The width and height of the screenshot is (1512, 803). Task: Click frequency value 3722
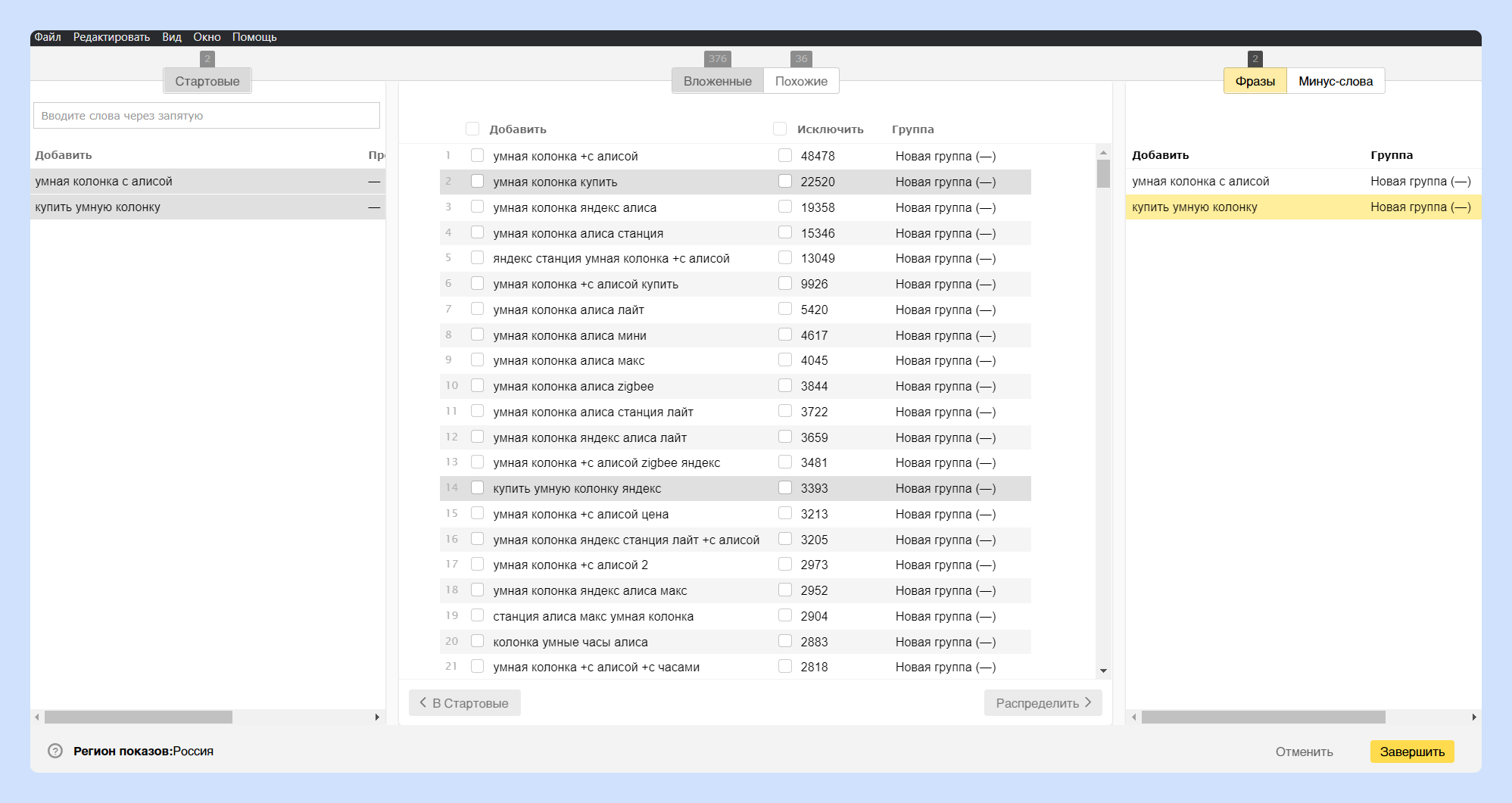pyautogui.click(x=814, y=412)
